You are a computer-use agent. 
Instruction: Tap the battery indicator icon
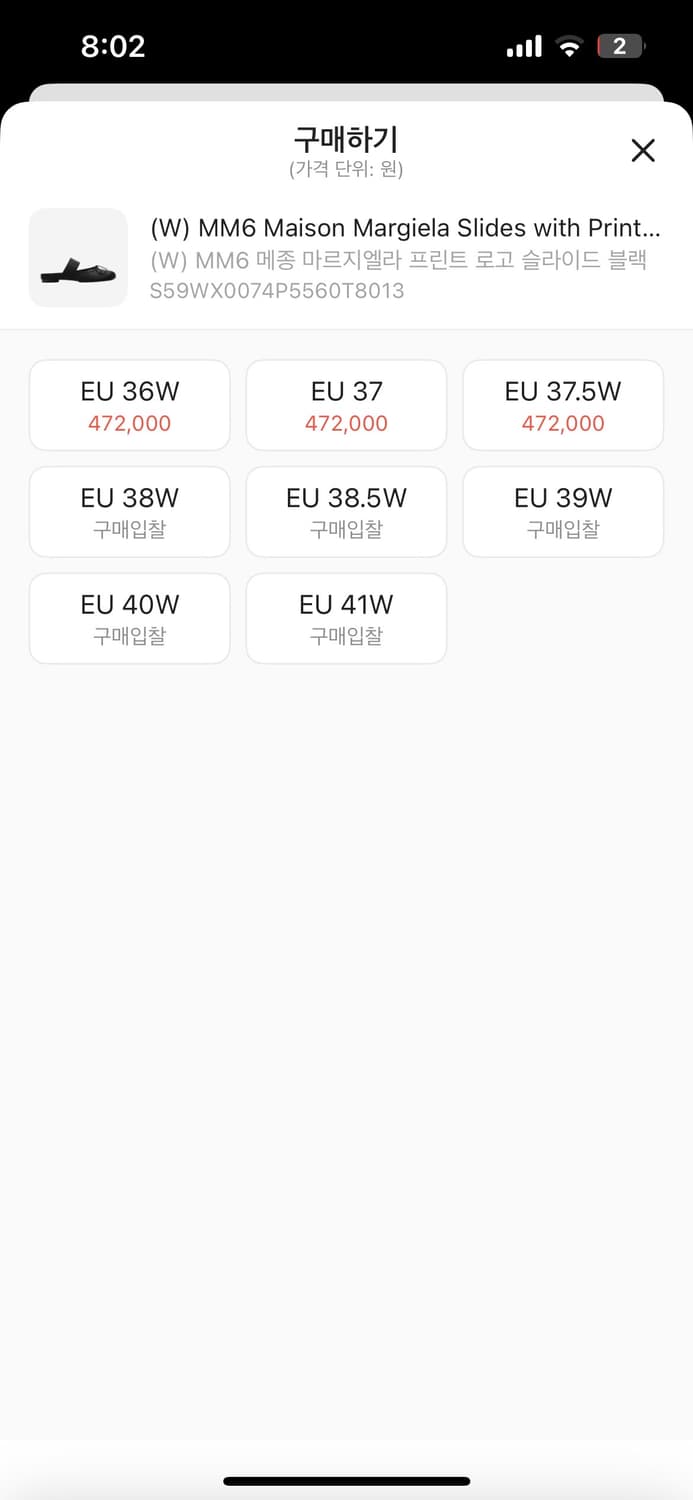click(621, 47)
